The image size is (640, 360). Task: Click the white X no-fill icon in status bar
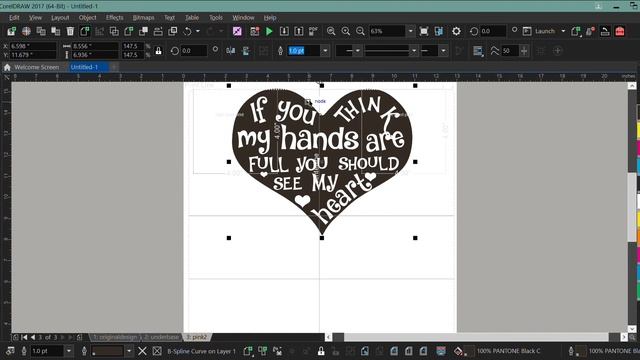click(142, 351)
